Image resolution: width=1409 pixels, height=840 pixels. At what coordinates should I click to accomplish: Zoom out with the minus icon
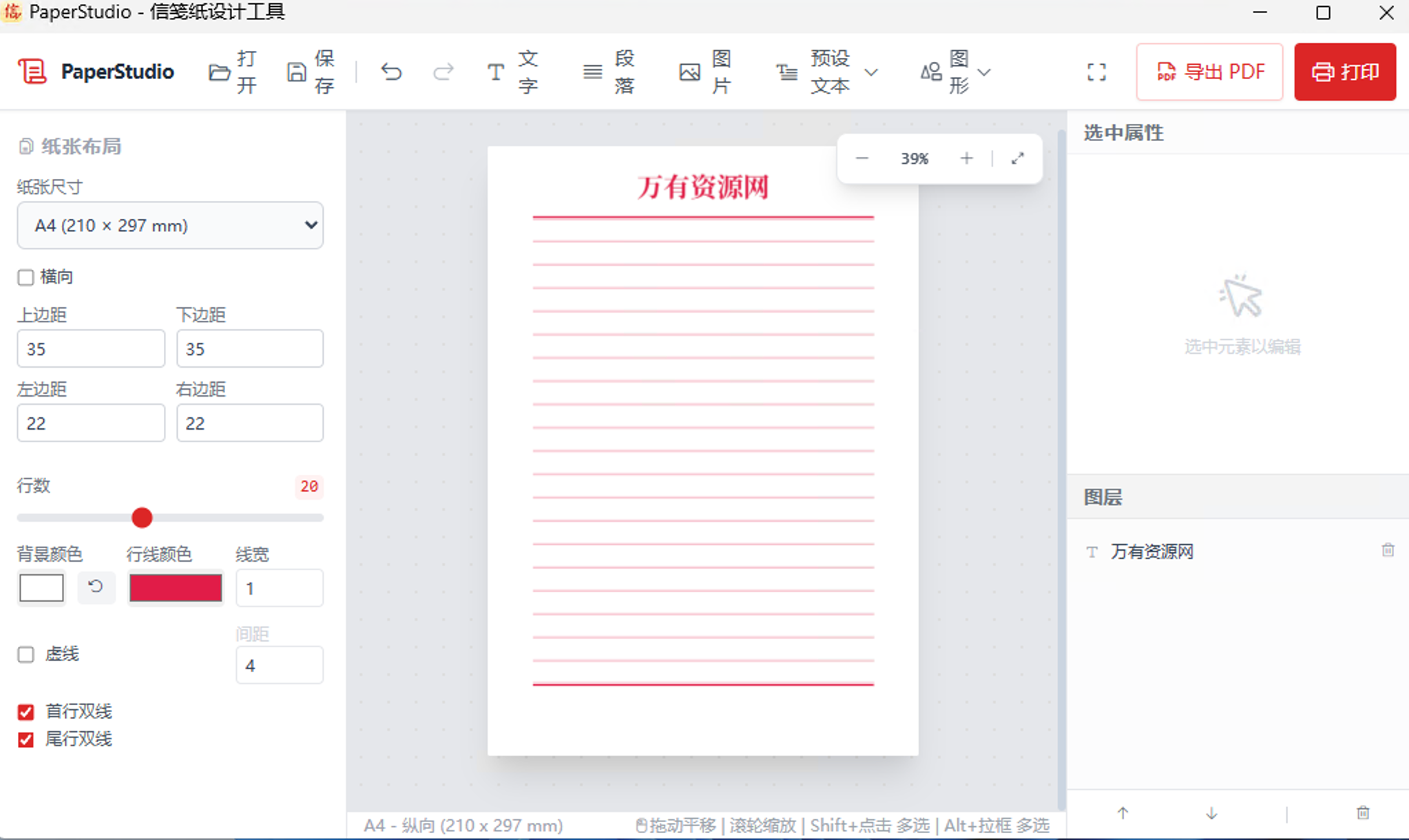click(x=862, y=158)
